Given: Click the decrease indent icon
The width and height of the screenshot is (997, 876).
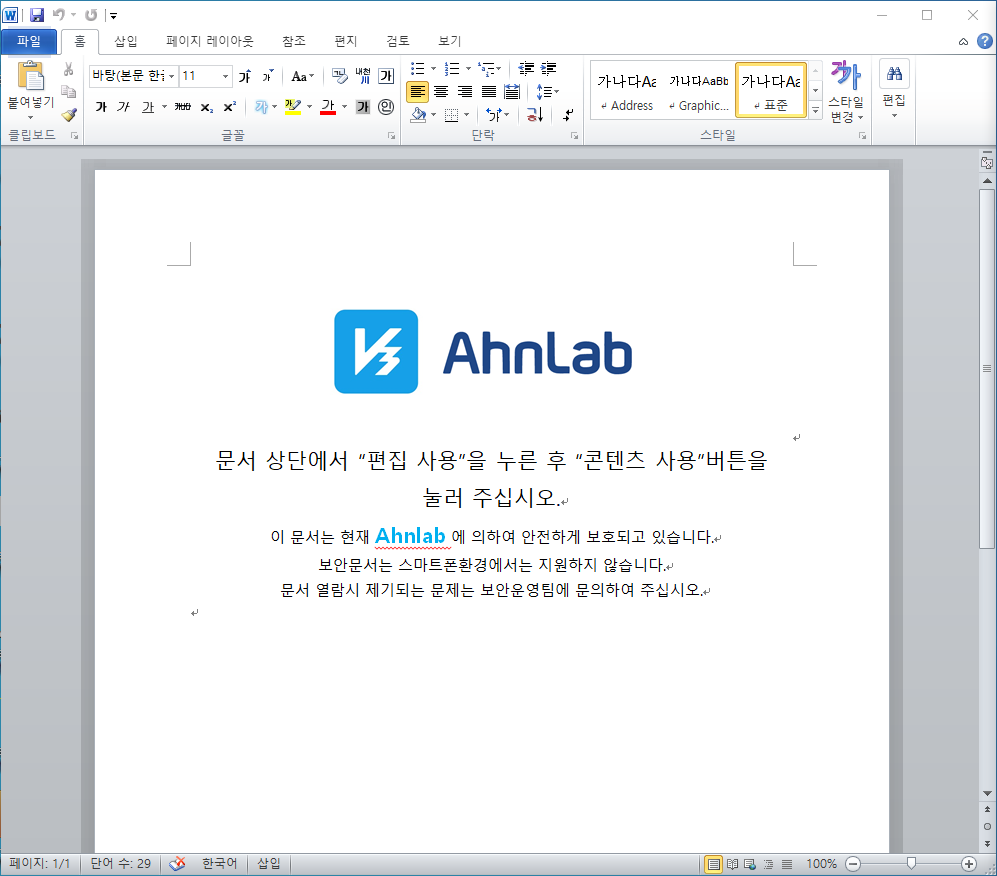Looking at the screenshot, I should pos(526,69).
